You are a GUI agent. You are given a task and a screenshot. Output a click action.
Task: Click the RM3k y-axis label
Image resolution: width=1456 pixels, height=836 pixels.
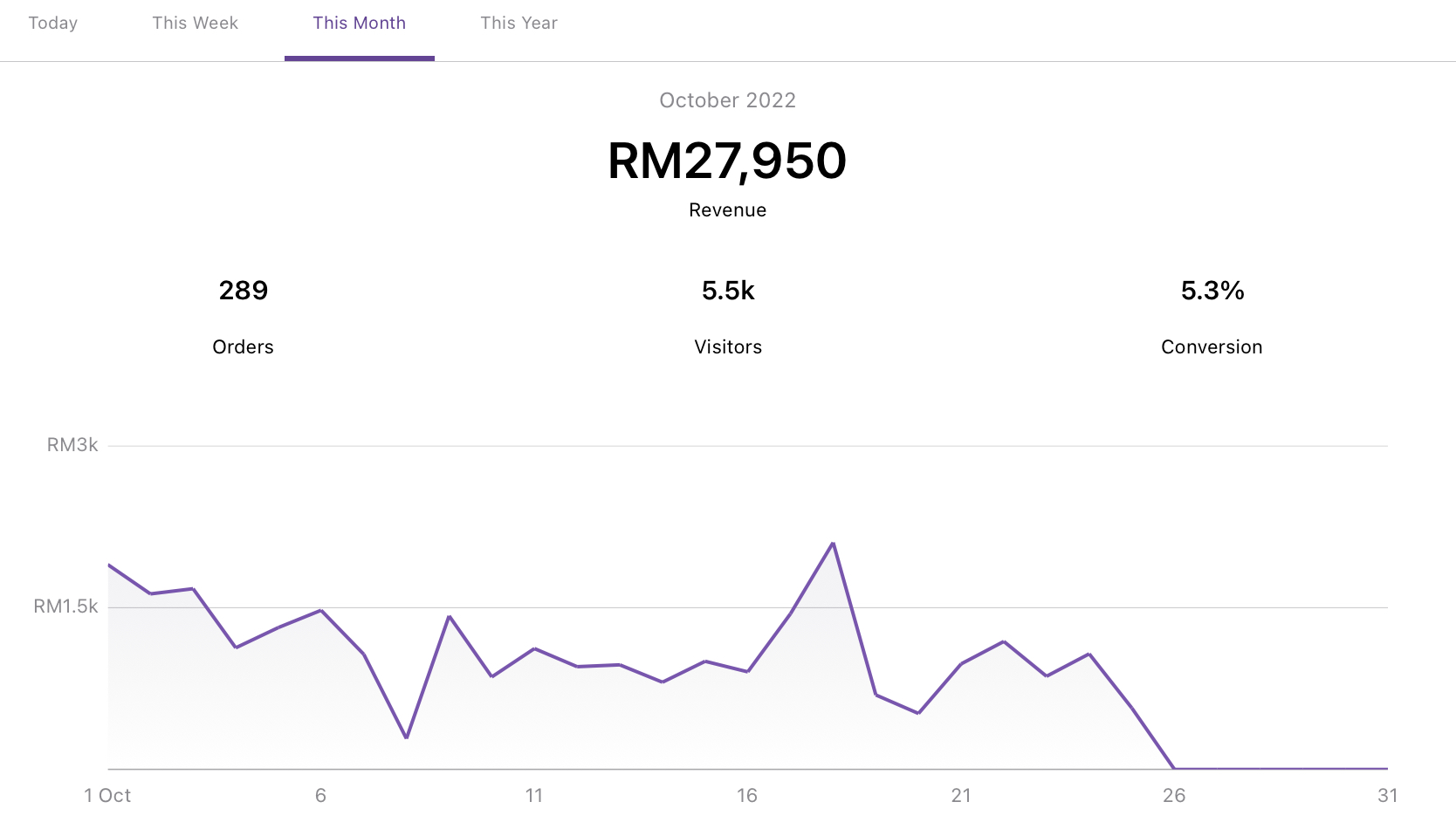pos(72,445)
